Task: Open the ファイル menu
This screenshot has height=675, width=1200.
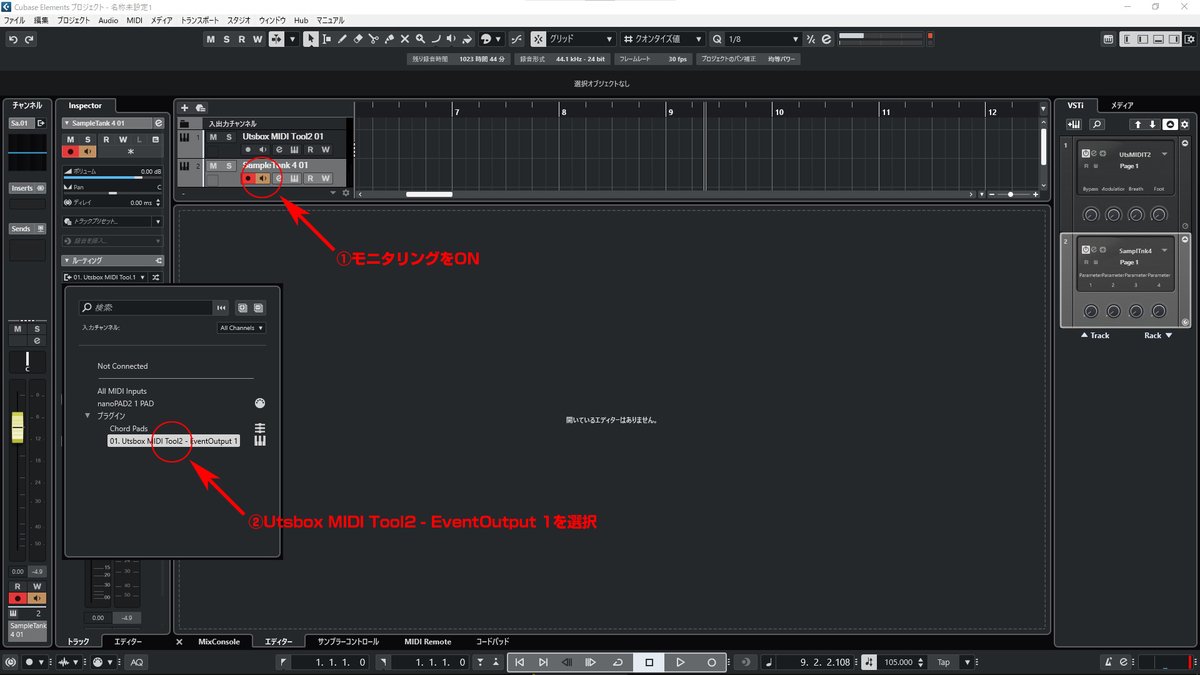Action: [15, 20]
